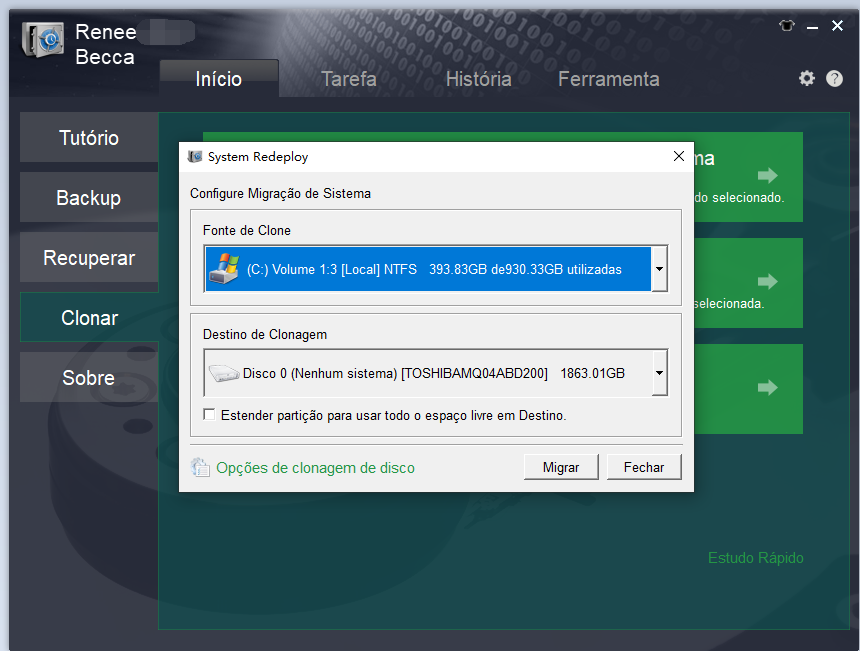The width and height of the screenshot is (860, 651).
Task: Click the disk clone options document icon
Action: [x=201, y=467]
